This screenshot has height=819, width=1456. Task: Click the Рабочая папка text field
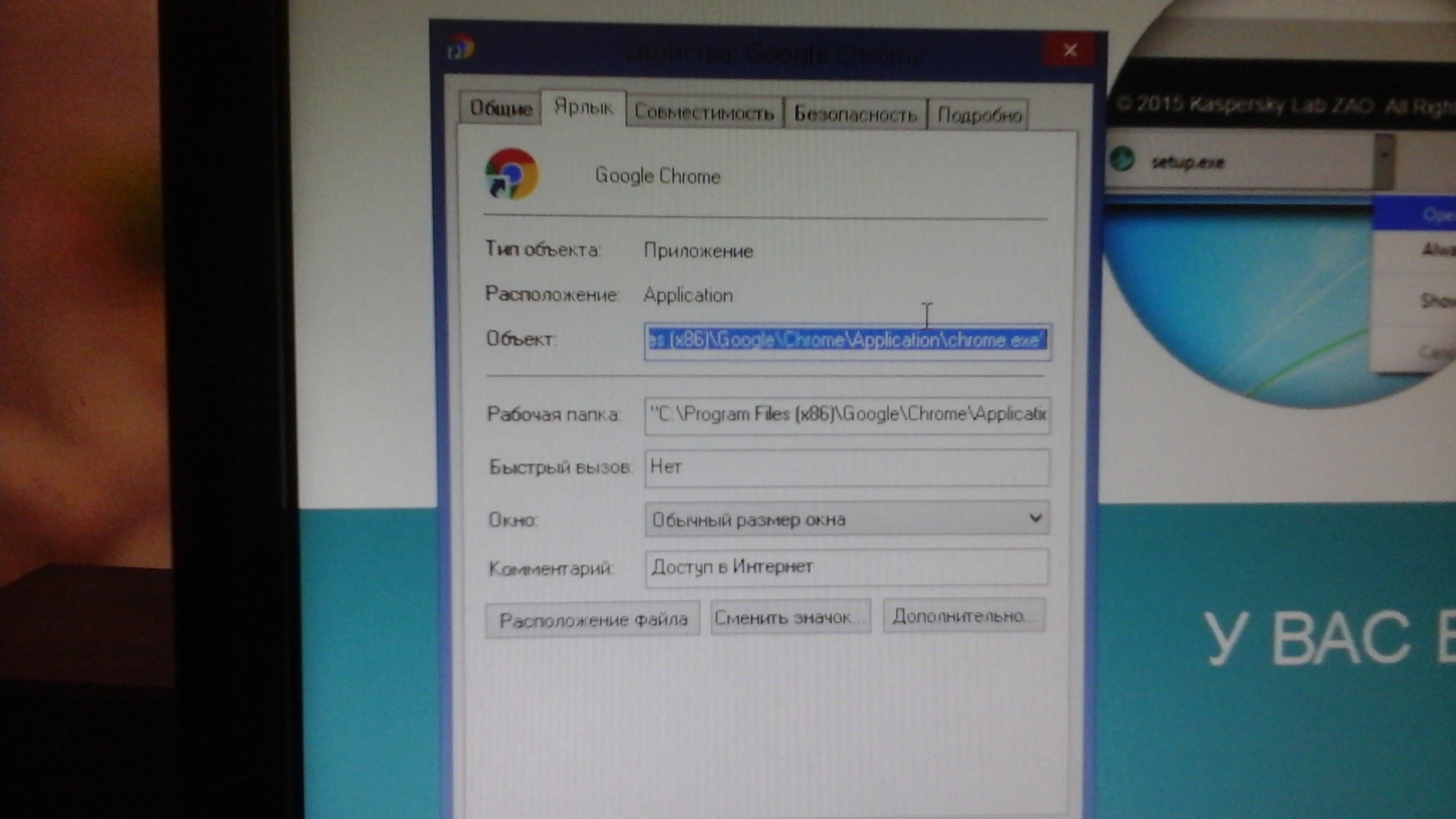pyautogui.click(x=846, y=415)
